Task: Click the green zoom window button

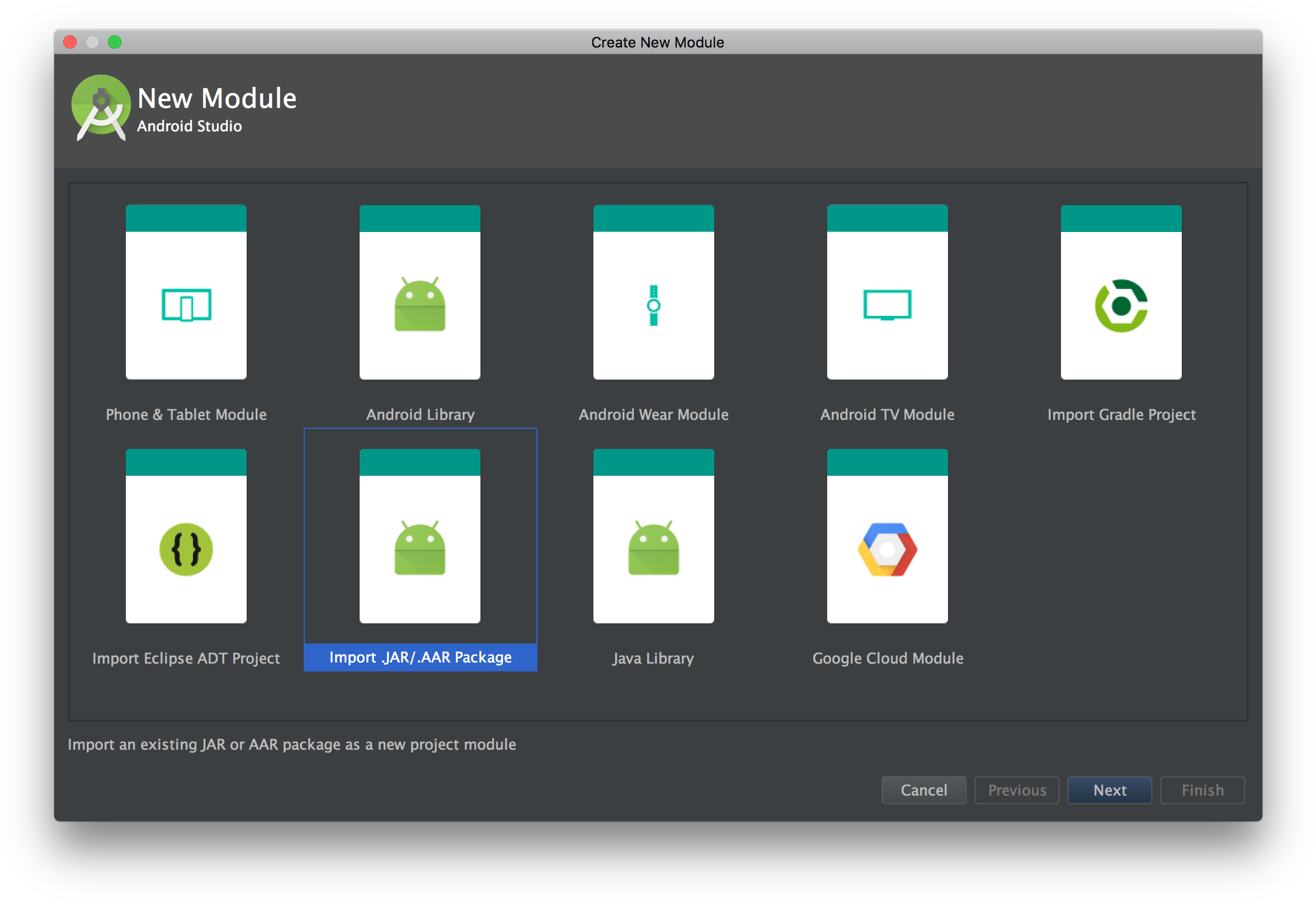Action: 115,42
